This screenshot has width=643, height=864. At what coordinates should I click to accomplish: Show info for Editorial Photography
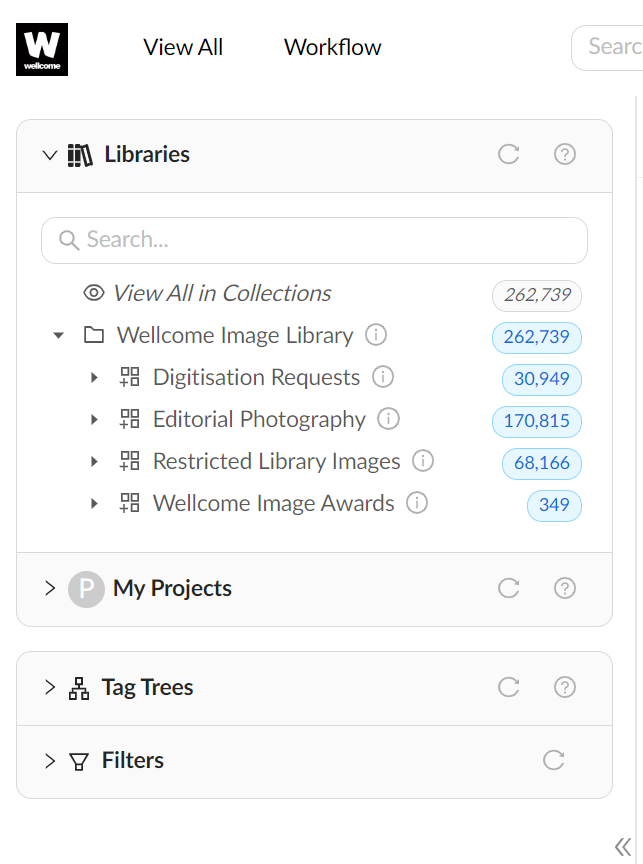(389, 419)
